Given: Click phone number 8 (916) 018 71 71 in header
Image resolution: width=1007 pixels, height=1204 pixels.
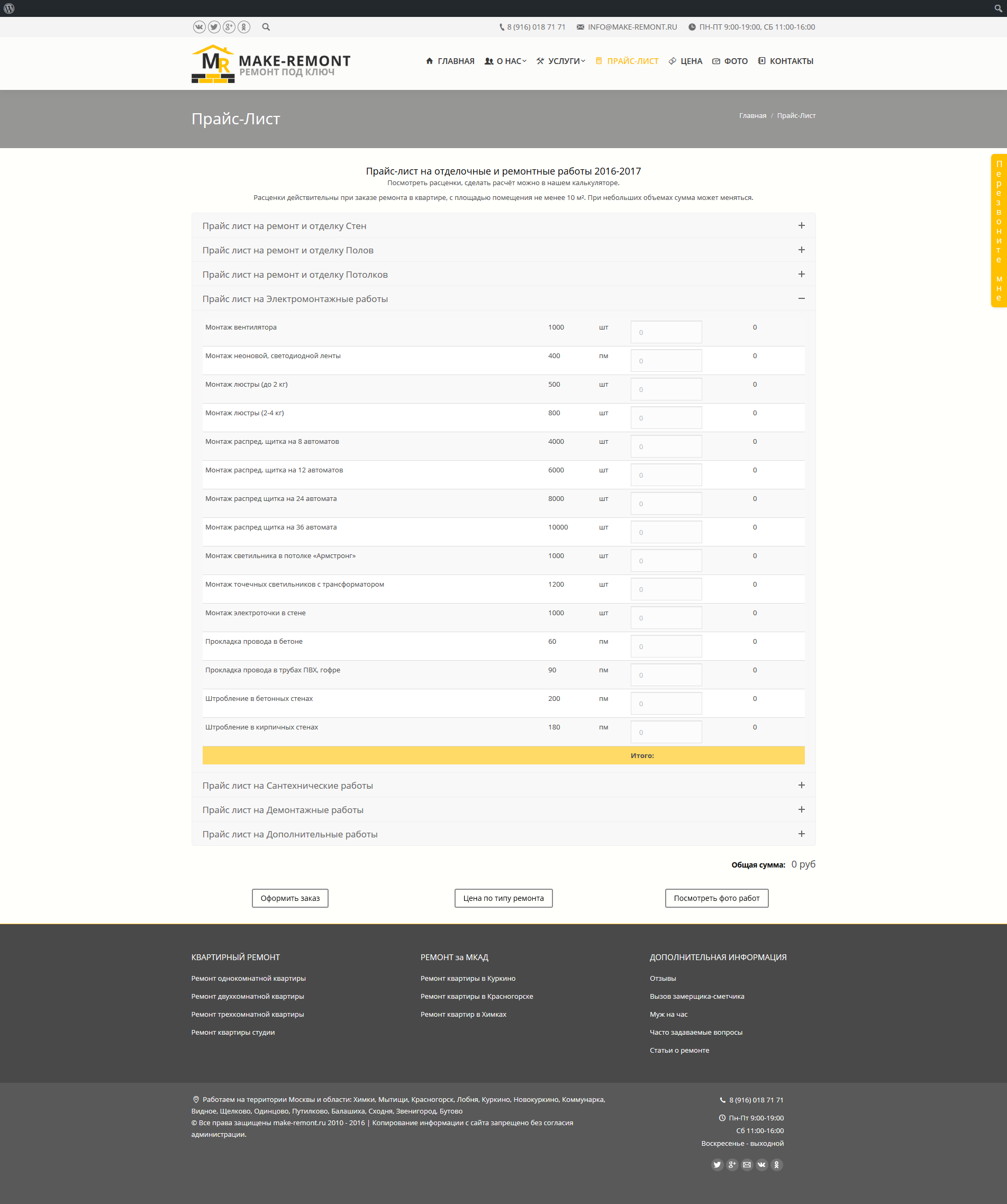Looking at the screenshot, I should click(532, 27).
